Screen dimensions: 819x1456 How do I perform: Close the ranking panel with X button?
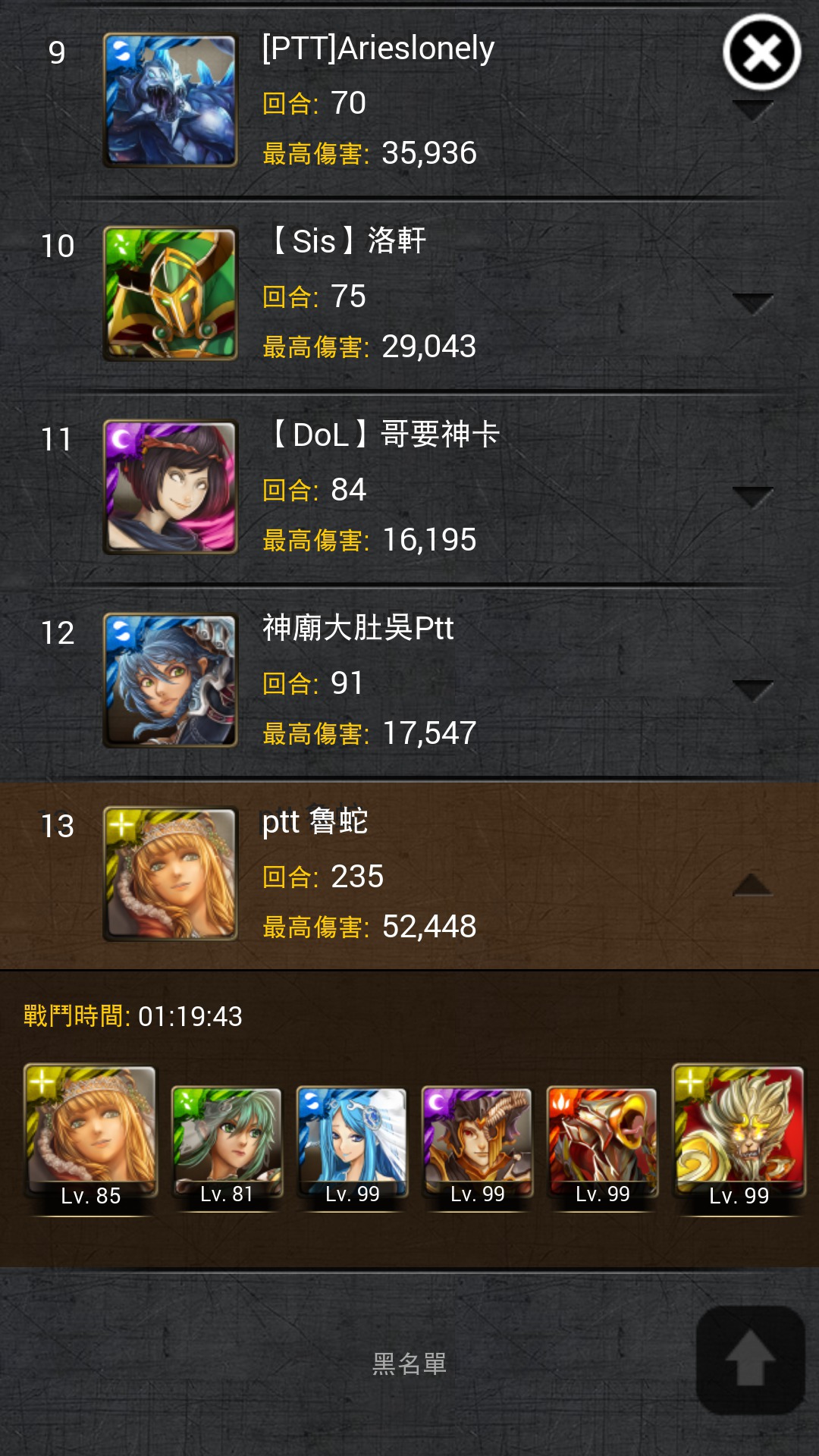click(x=761, y=53)
